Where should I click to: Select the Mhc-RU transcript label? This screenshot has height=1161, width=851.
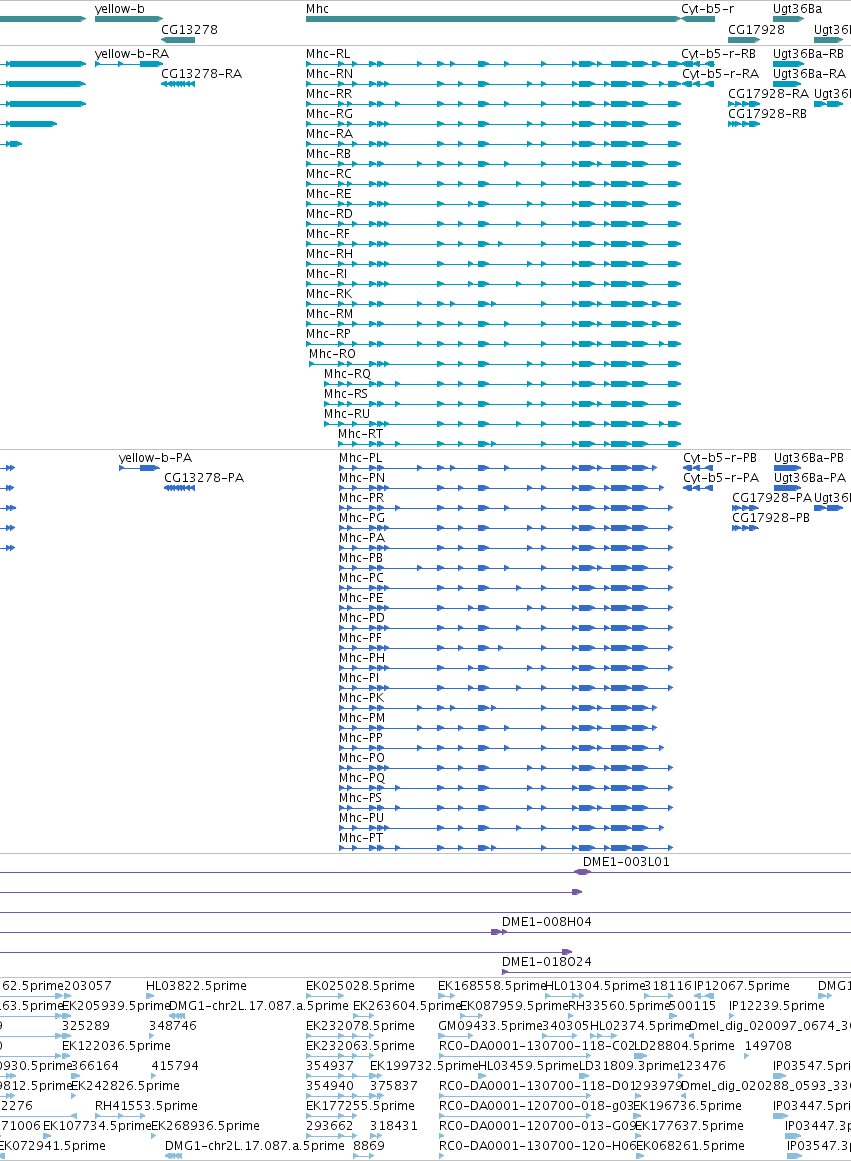point(347,414)
